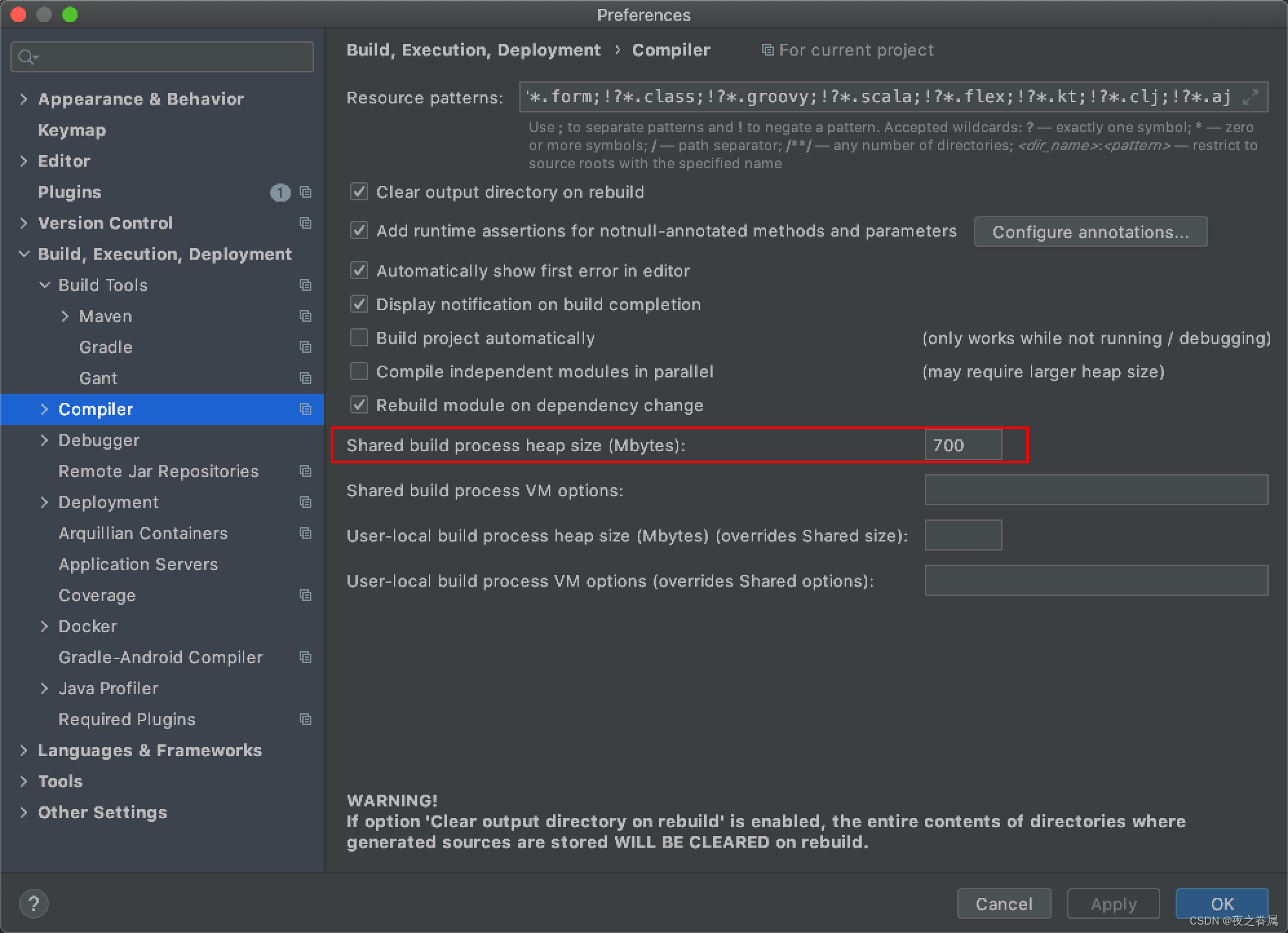The width and height of the screenshot is (1288, 933).
Task: Expand Languages & Frameworks section
Action: click(24, 750)
